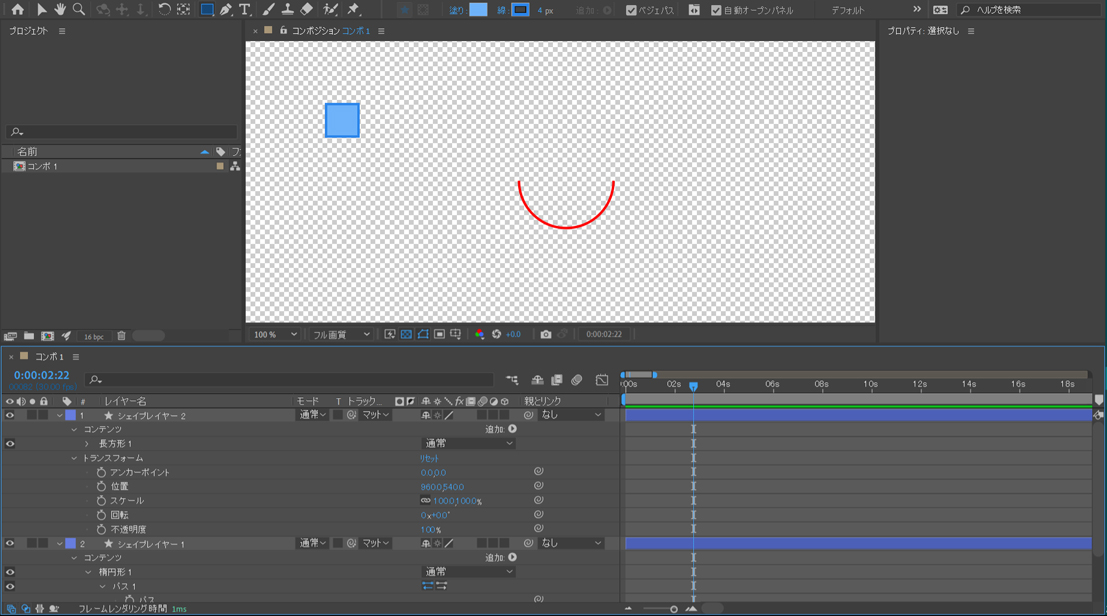Click the 追加 button for シェイプレイヤー 2
The image size is (1107, 616).
[x=513, y=429]
